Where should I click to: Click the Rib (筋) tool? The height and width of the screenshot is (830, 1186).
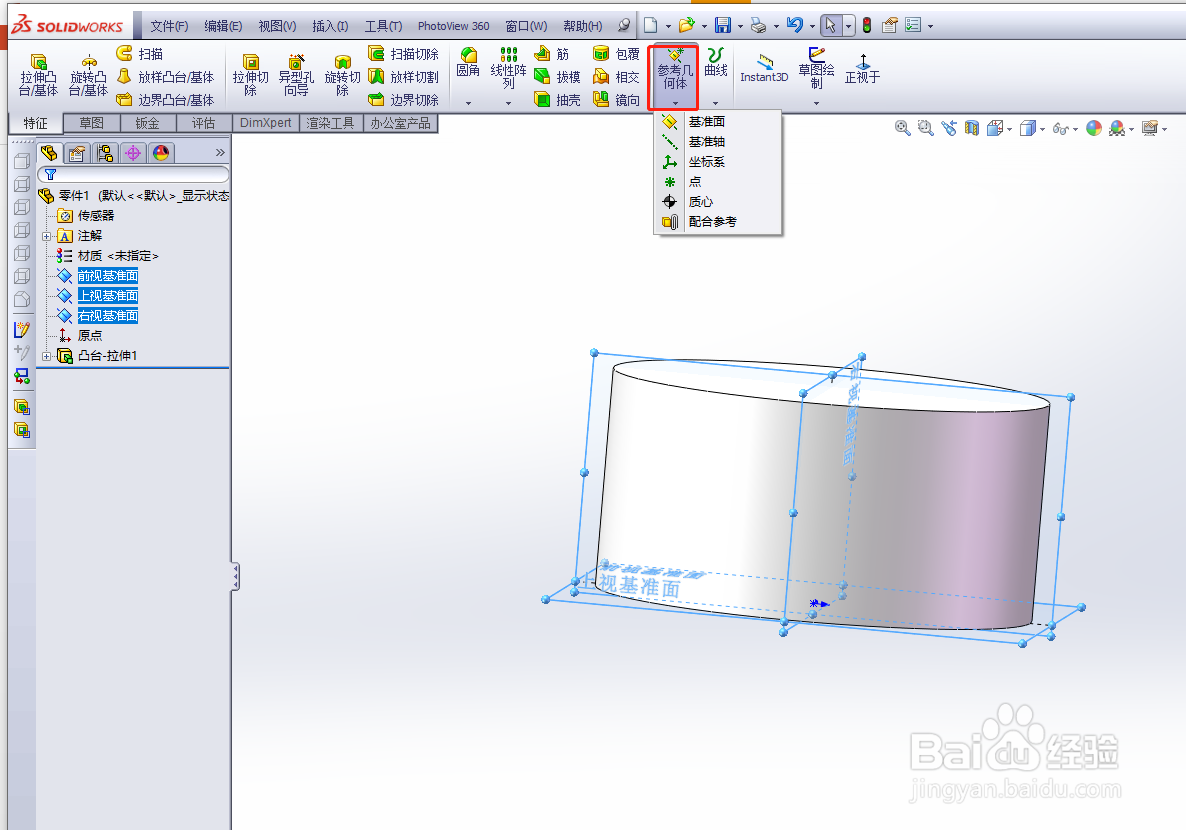pyautogui.click(x=551, y=54)
